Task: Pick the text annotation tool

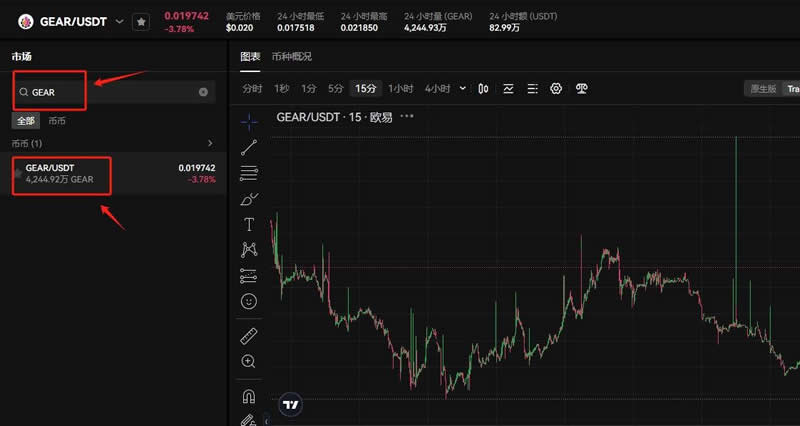Action: pyautogui.click(x=249, y=224)
